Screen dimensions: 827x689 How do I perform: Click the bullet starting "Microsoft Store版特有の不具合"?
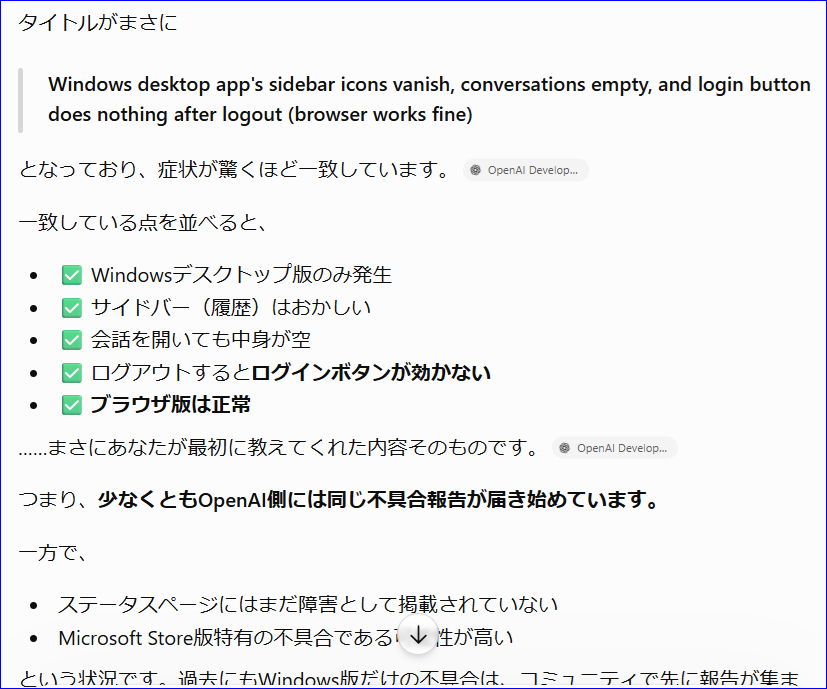pyautogui.click(x=286, y=638)
